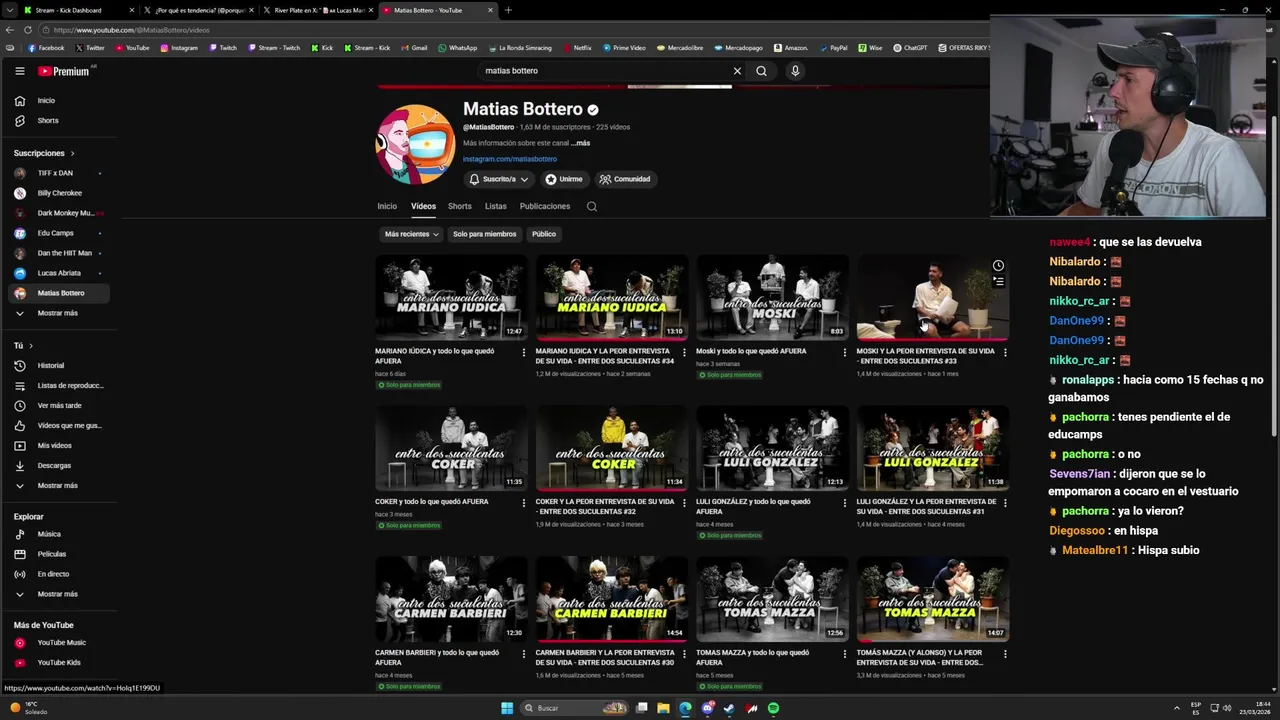Screen dimensions: 1280x720
Task: Open the Más recientes sort dropdown
Action: pos(411,234)
